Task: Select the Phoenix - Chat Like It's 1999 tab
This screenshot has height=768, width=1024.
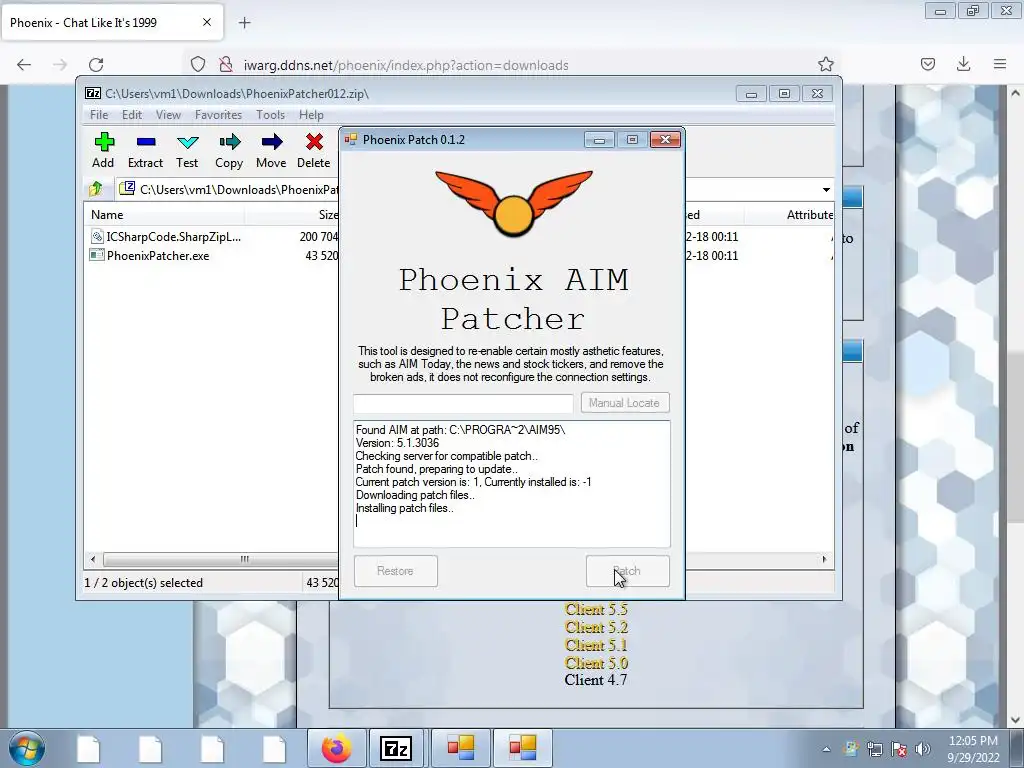Action: pos(112,23)
